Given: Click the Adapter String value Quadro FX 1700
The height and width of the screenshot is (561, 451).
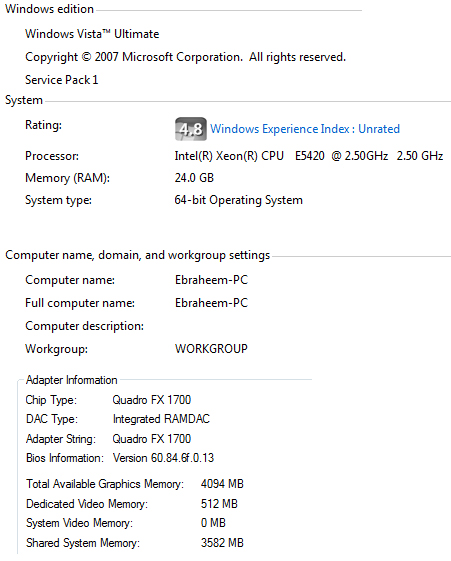Looking at the screenshot, I should pyautogui.click(x=152, y=439).
